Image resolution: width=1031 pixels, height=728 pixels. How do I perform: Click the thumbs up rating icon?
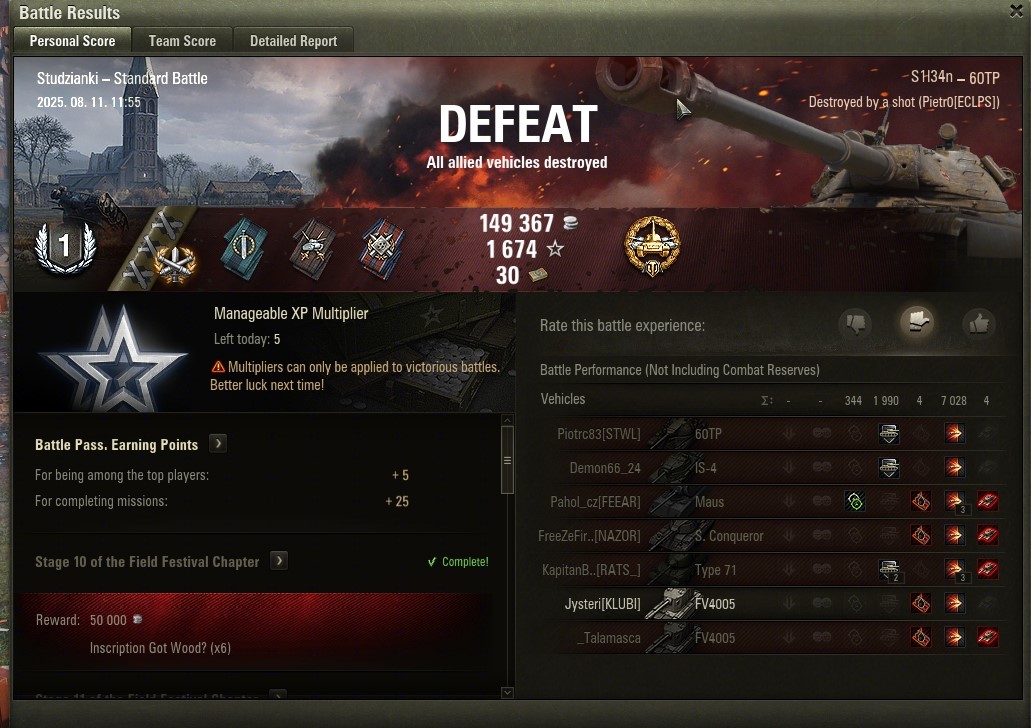click(979, 323)
